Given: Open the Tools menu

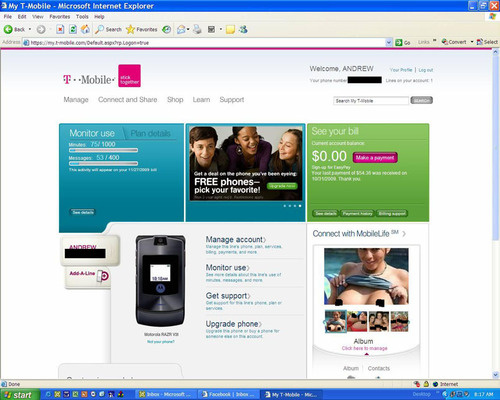Looking at the screenshot, I should [82, 17].
